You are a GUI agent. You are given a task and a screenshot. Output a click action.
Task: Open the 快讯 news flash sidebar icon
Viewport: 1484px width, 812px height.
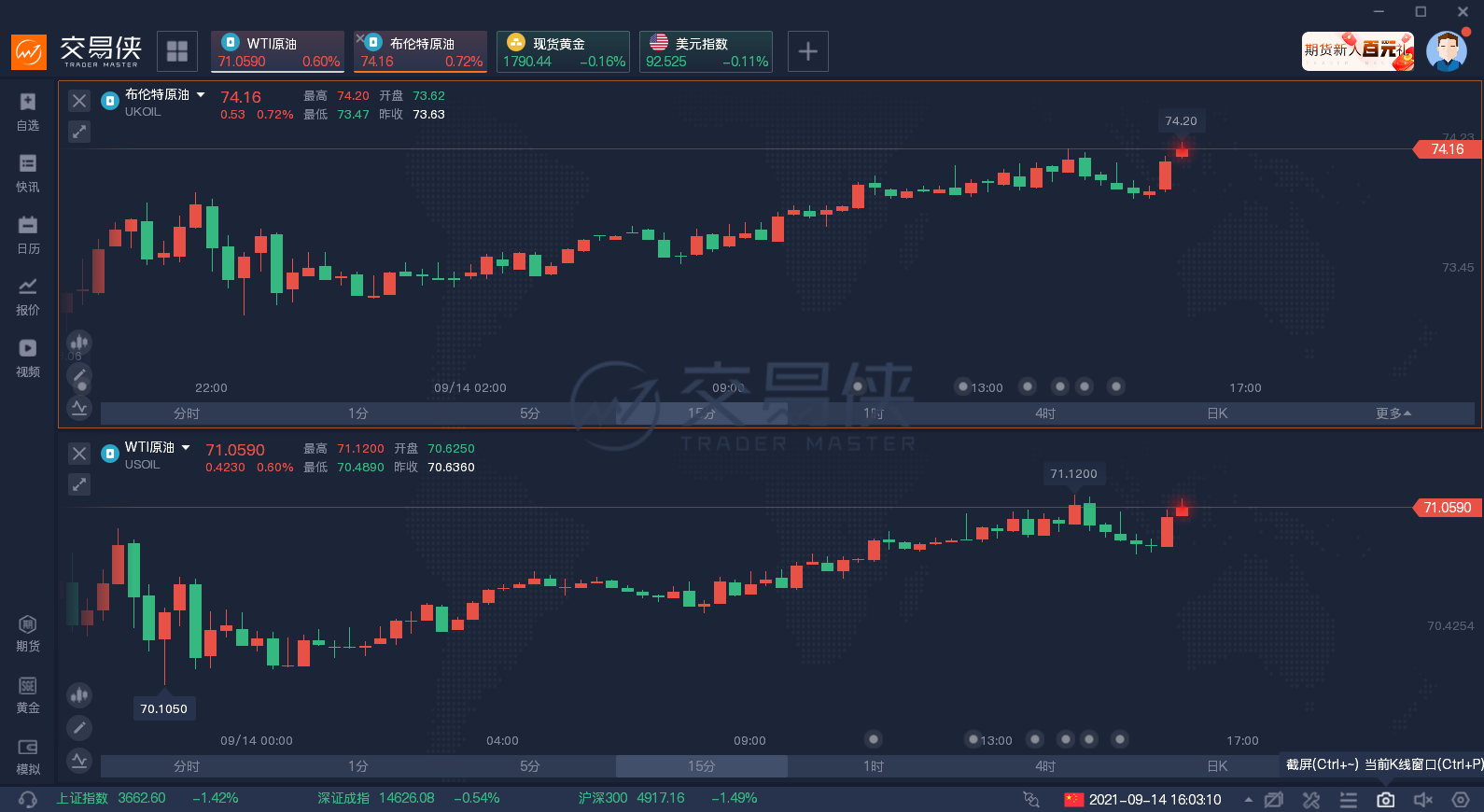tap(28, 173)
